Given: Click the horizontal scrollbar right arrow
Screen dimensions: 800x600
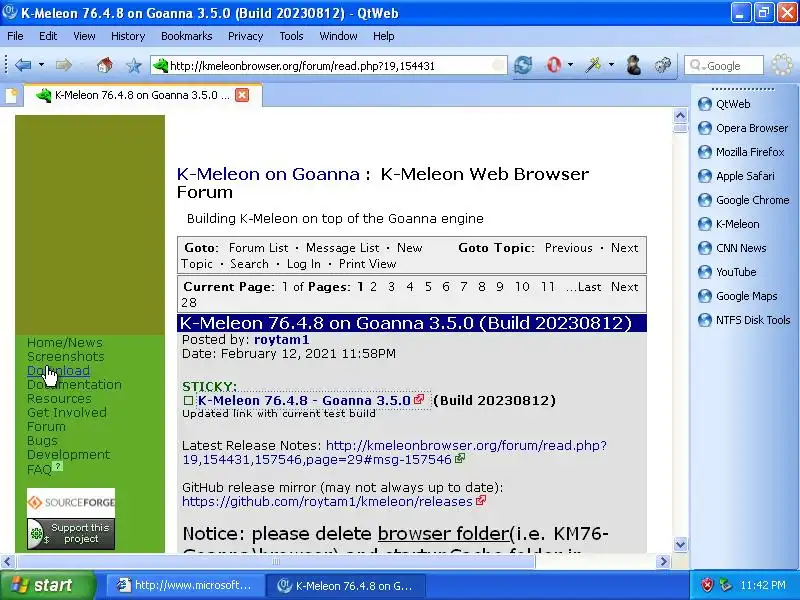Looking at the screenshot, I should coord(663,562).
